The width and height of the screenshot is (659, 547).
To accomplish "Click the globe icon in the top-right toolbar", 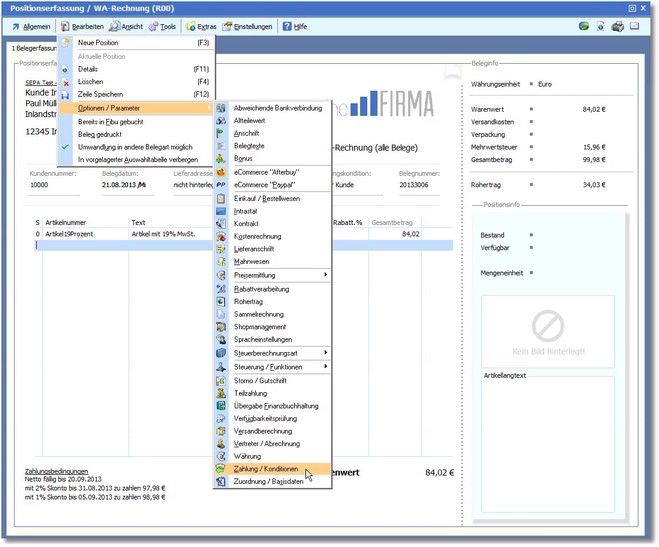I will pyautogui.click(x=582, y=26).
